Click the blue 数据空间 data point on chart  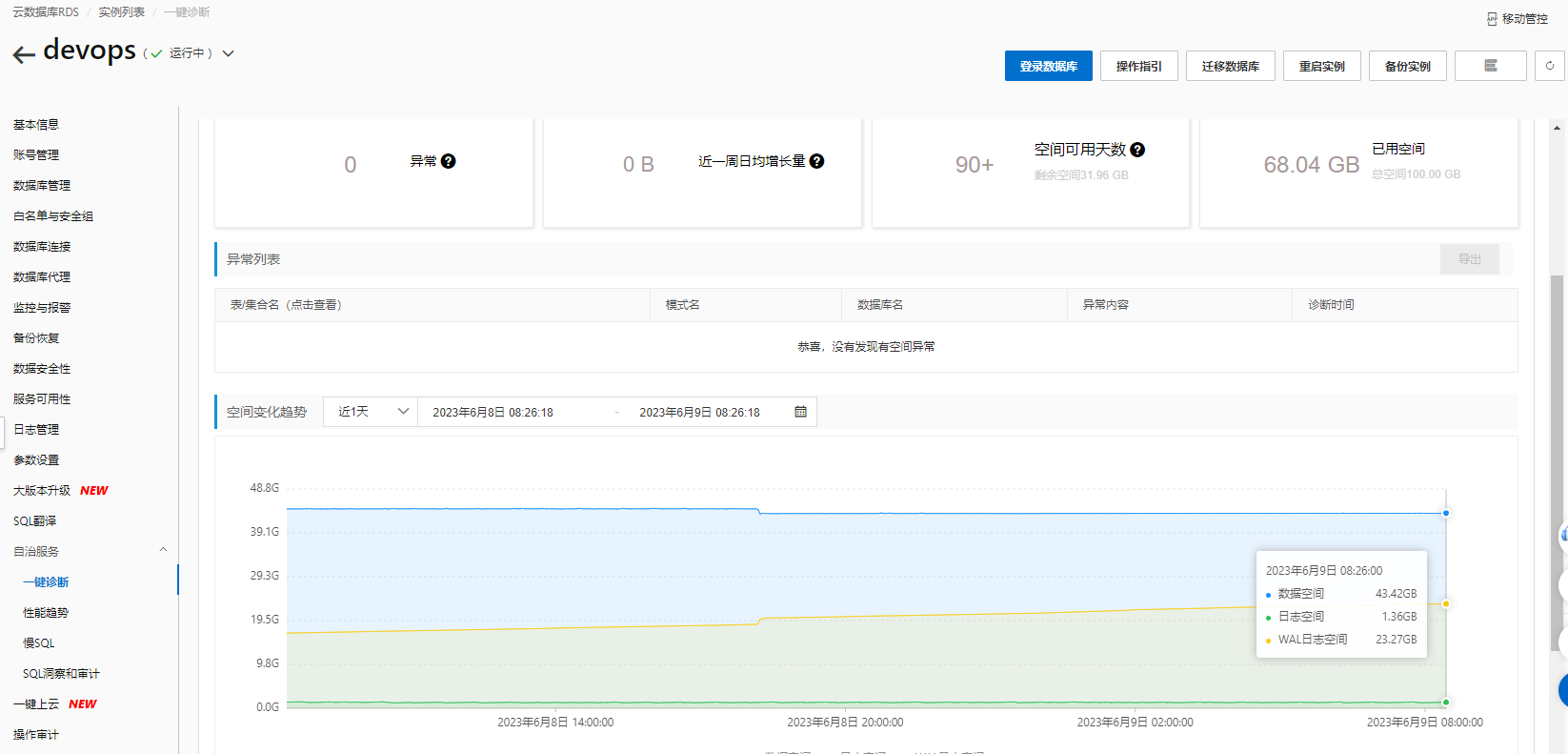pyautogui.click(x=1446, y=513)
